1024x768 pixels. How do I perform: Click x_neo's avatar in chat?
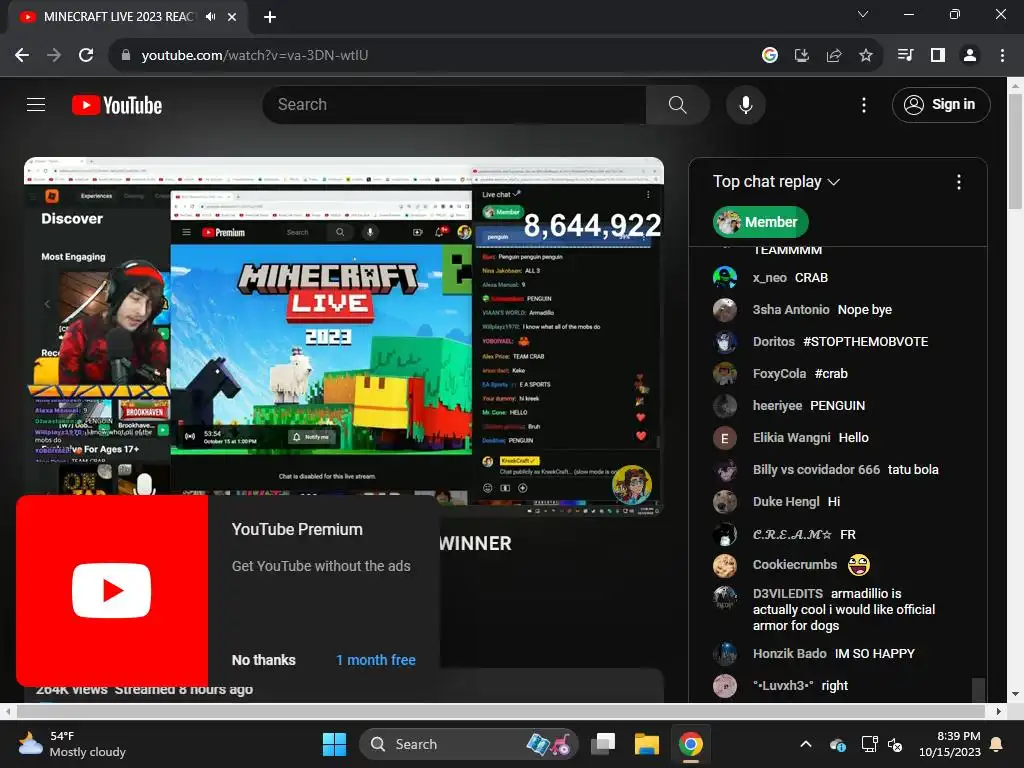[724, 278]
